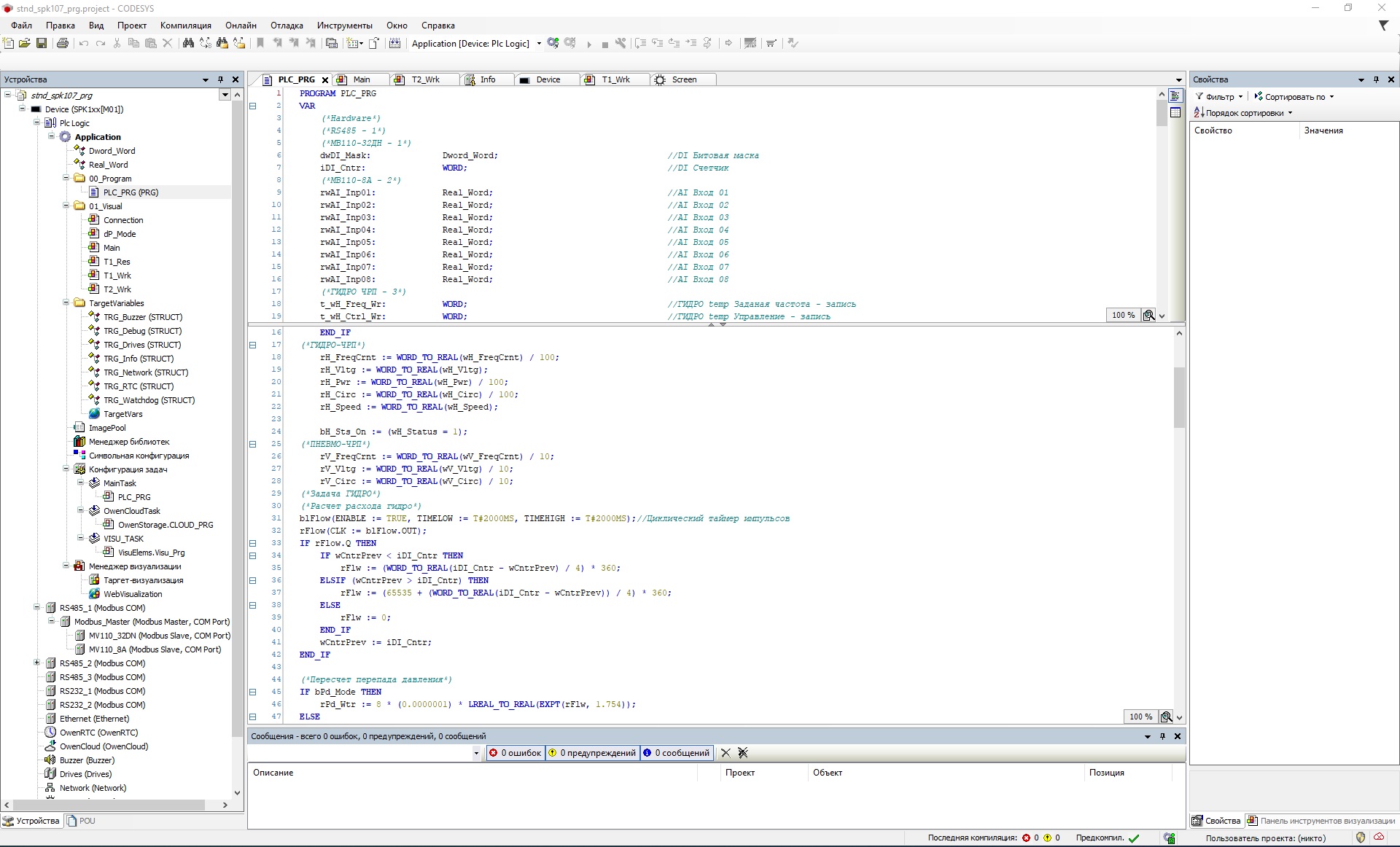Click the Login gear icon in toolbar

pyautogui.click(x=553, y=44)
